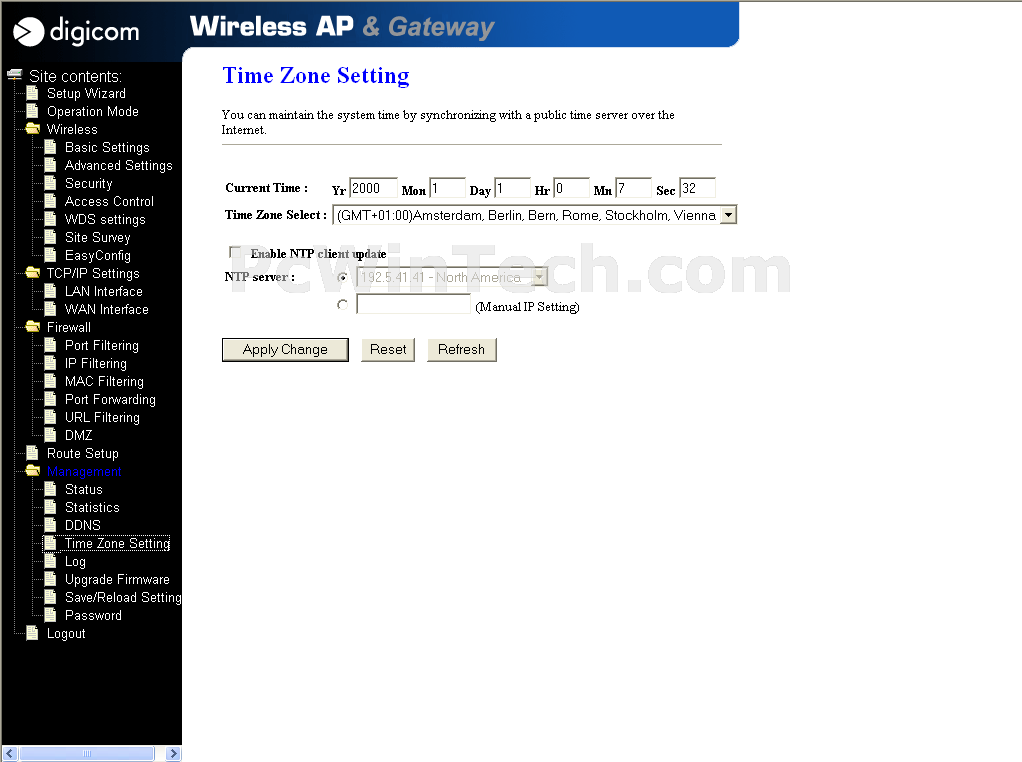This screenshot has height=762, width=1022.
Task: Open the Statistics link
Action: click(92, 507)
